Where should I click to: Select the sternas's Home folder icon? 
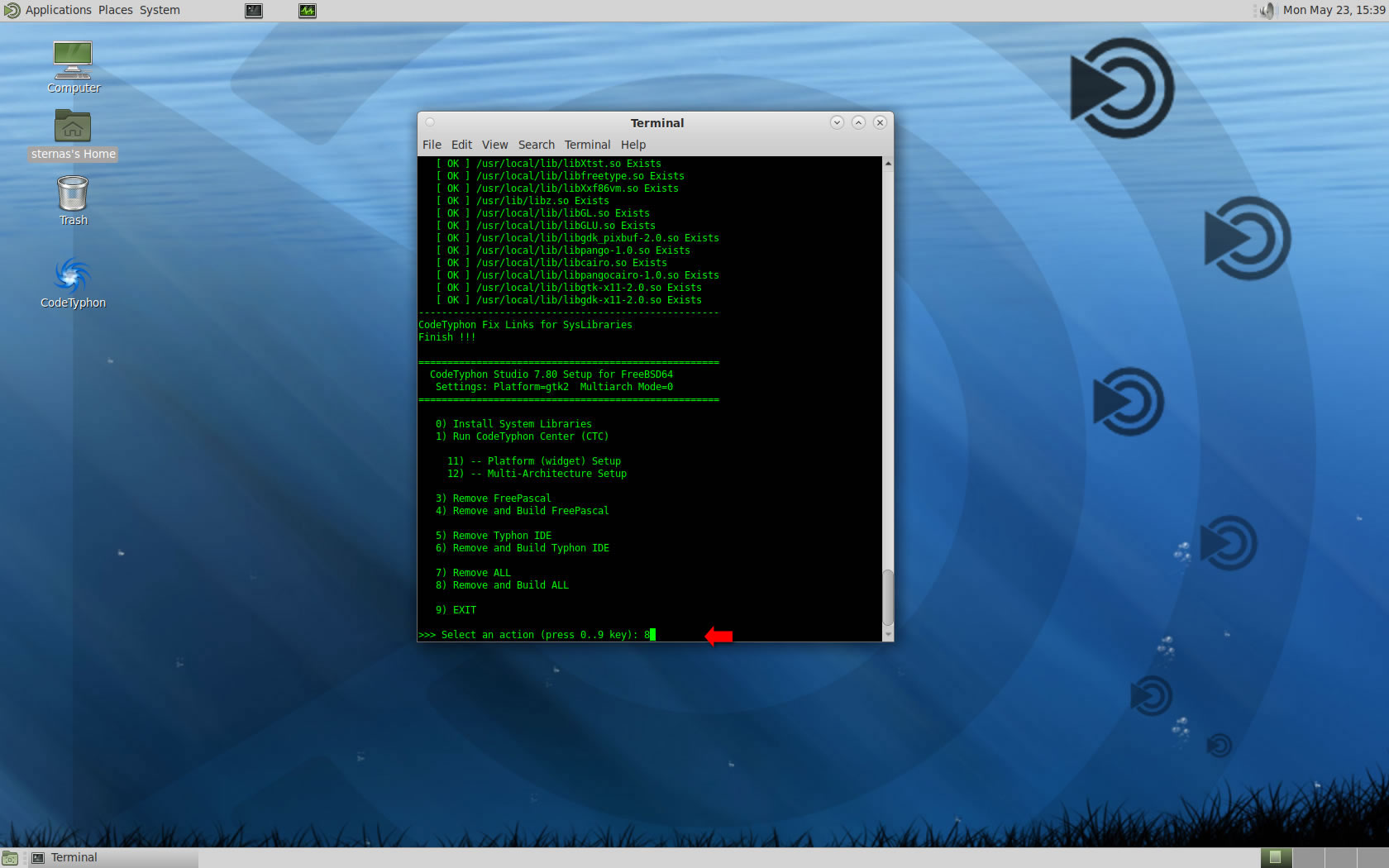coord(73,135)
